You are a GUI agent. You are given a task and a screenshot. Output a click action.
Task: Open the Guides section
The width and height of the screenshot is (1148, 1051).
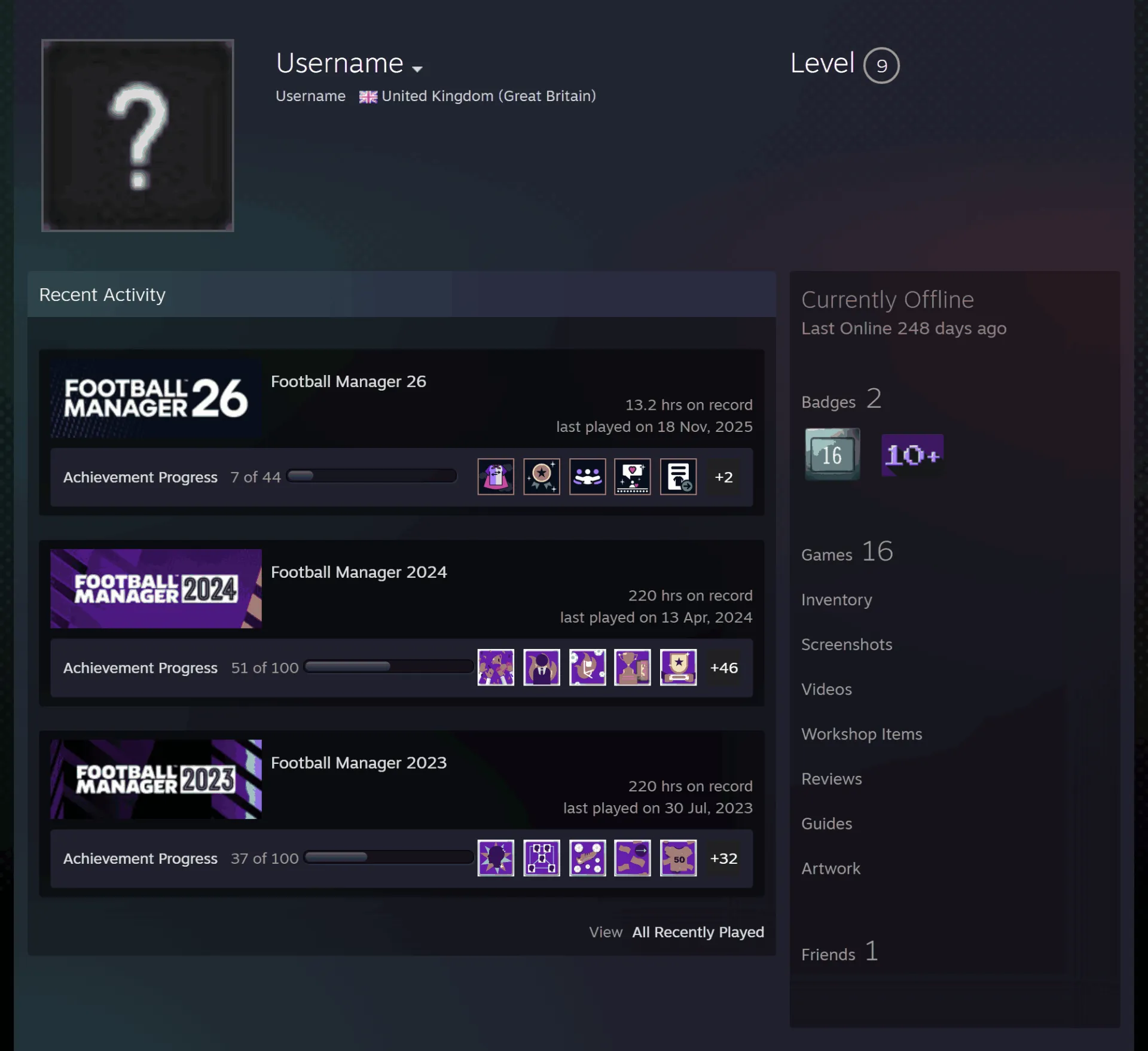click(826, 824)
